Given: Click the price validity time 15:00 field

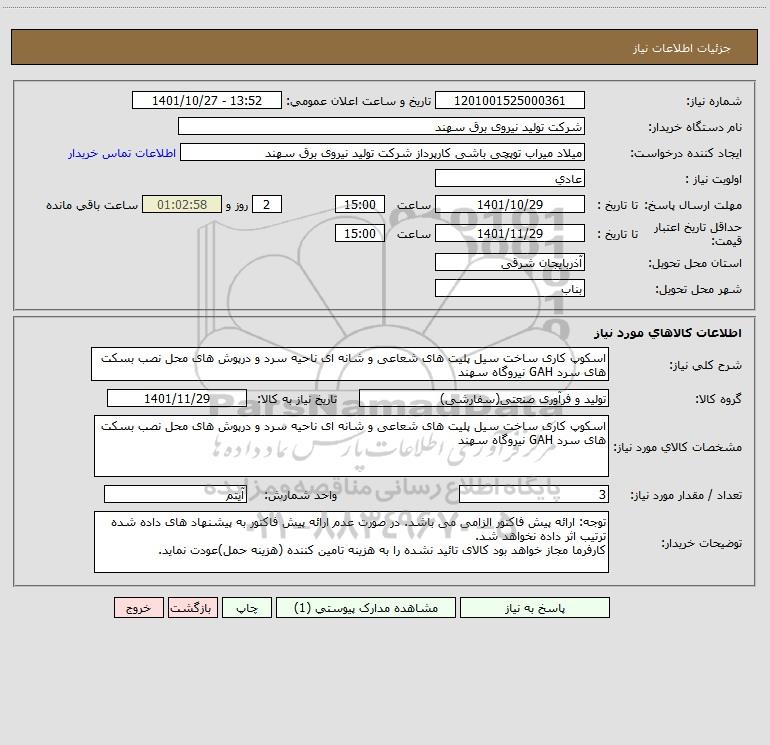Looking at the screenshot, I should pyautogui.click(x=359, y=233).
